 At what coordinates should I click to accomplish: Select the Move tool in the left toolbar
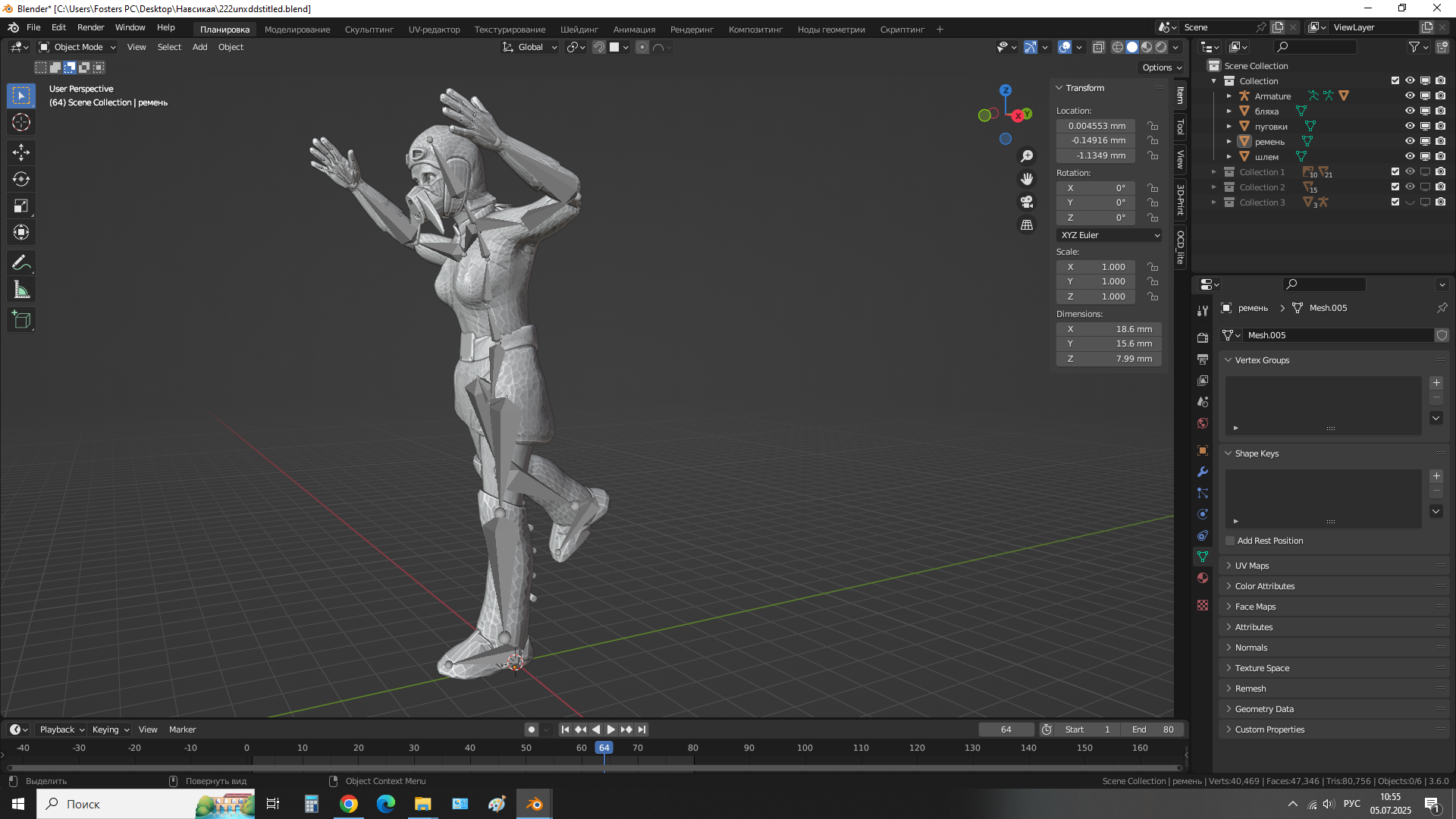coord(21,152)
